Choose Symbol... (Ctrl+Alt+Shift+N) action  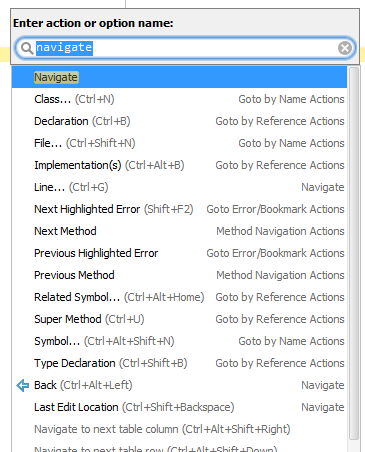[179, 341]
